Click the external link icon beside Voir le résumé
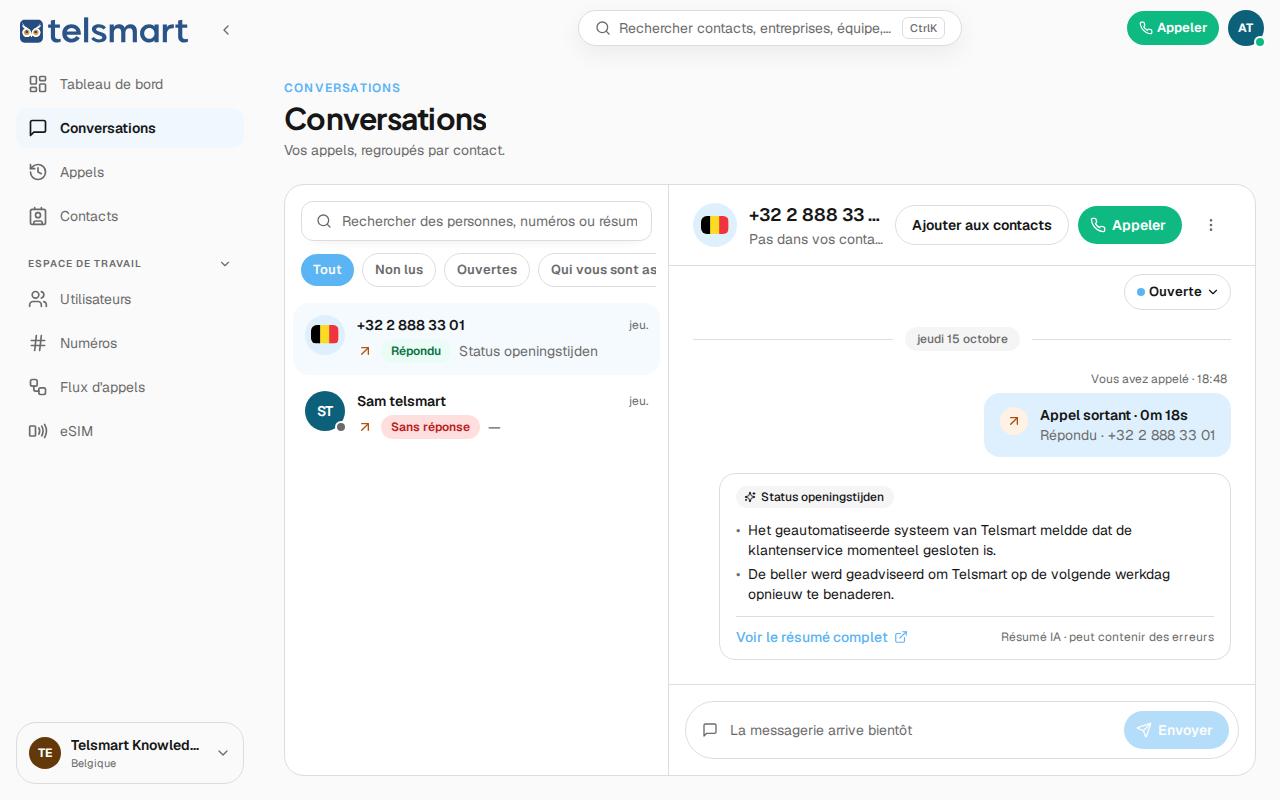This screenshot has height=800, width=1280. [901, 637]
